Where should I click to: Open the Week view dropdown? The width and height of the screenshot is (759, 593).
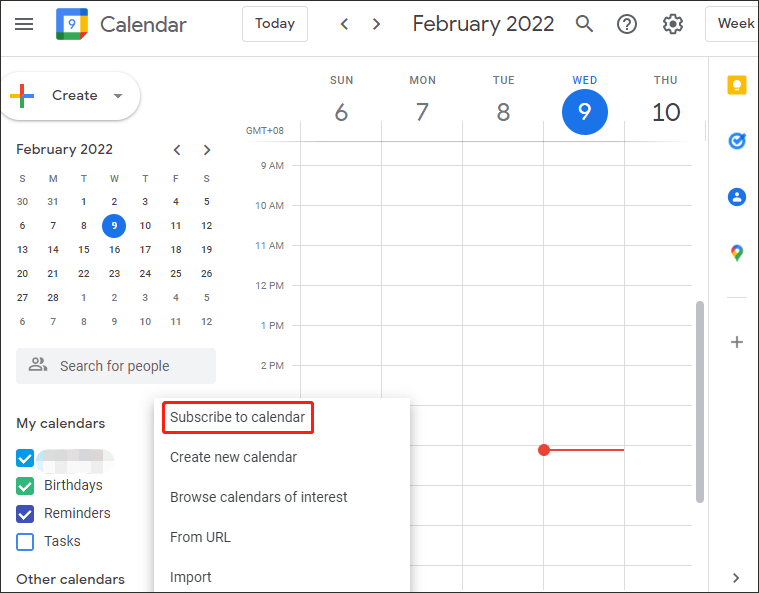732,24
